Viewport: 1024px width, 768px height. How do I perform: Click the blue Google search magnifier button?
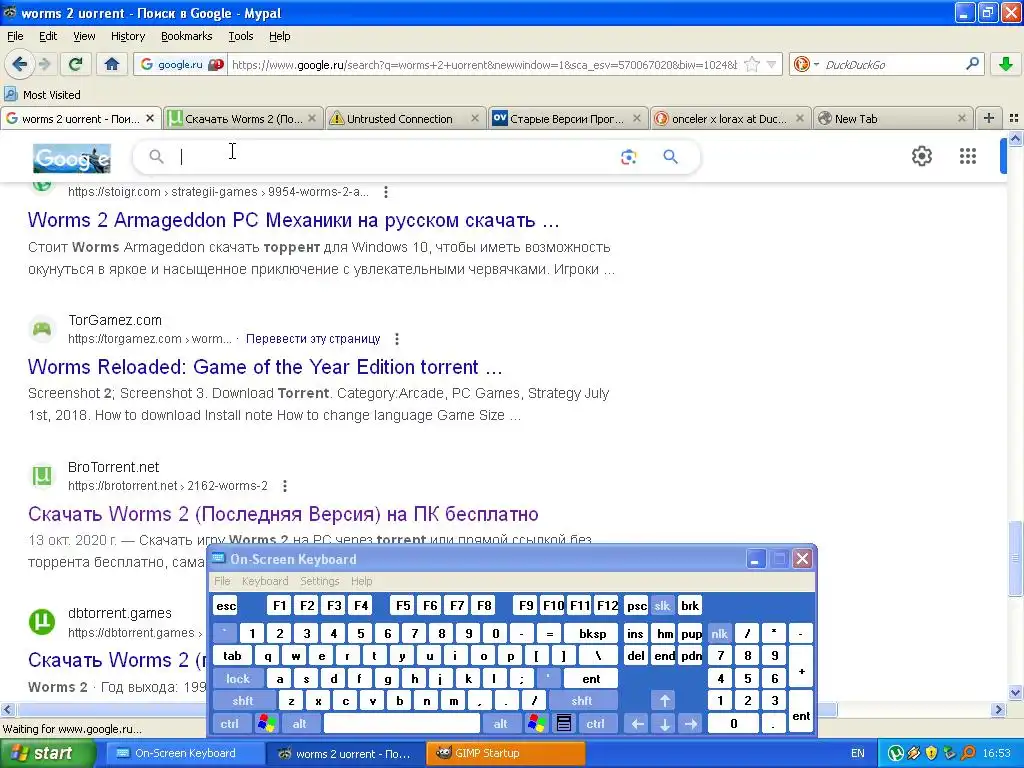pos(670,157)
